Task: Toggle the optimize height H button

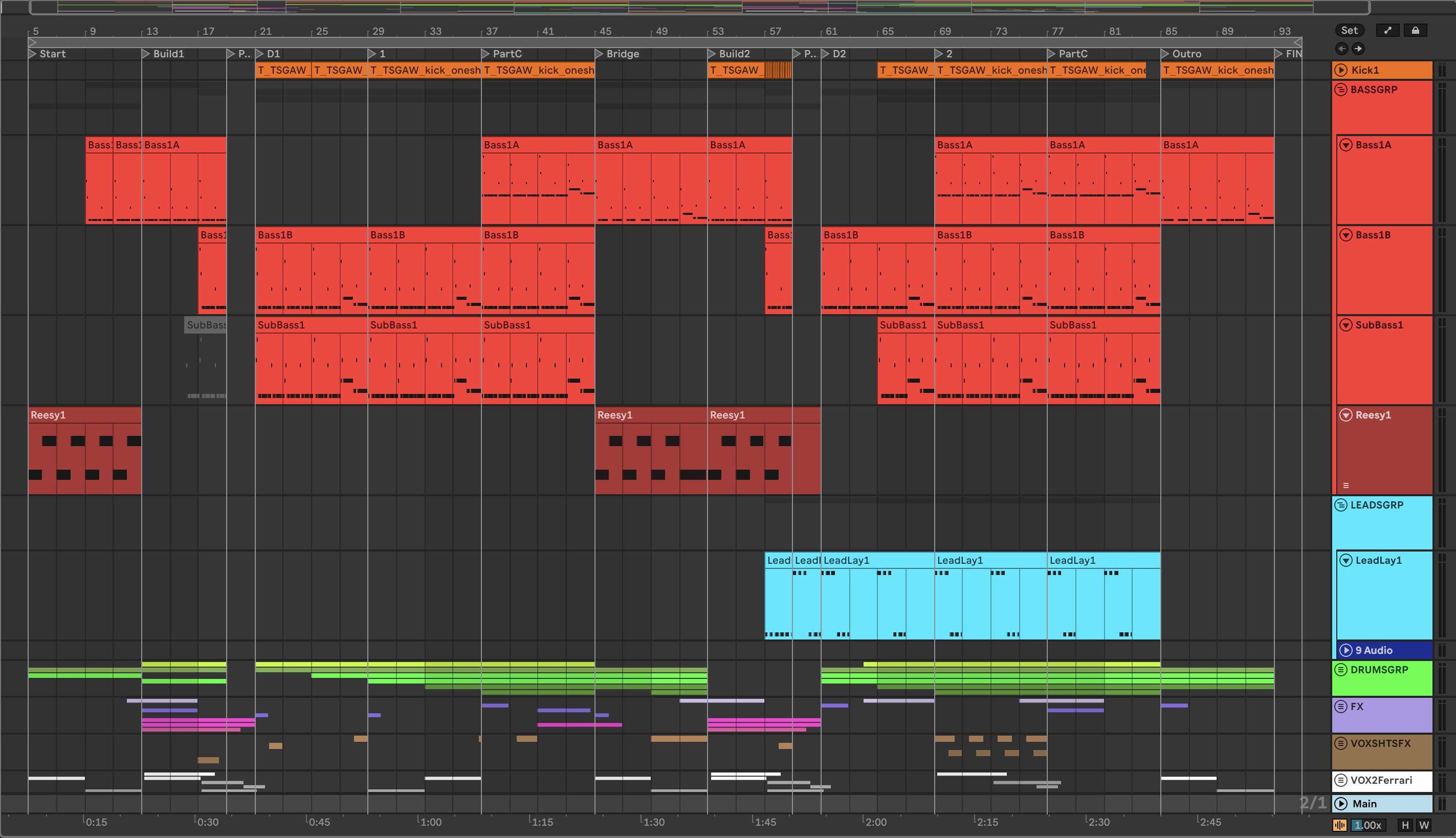Action: tap(1405, 825)
